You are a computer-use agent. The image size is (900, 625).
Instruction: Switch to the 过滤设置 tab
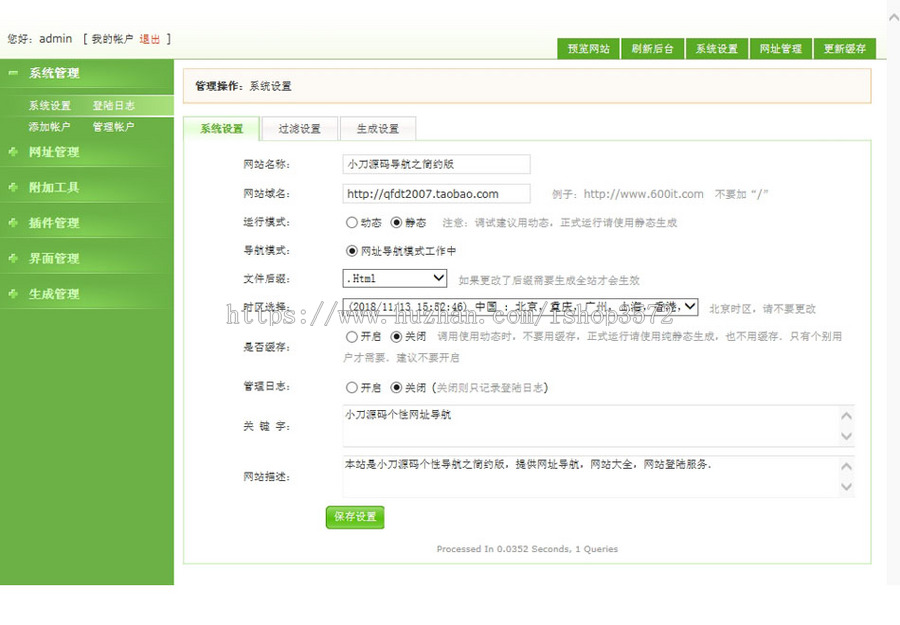pos(300,129)
